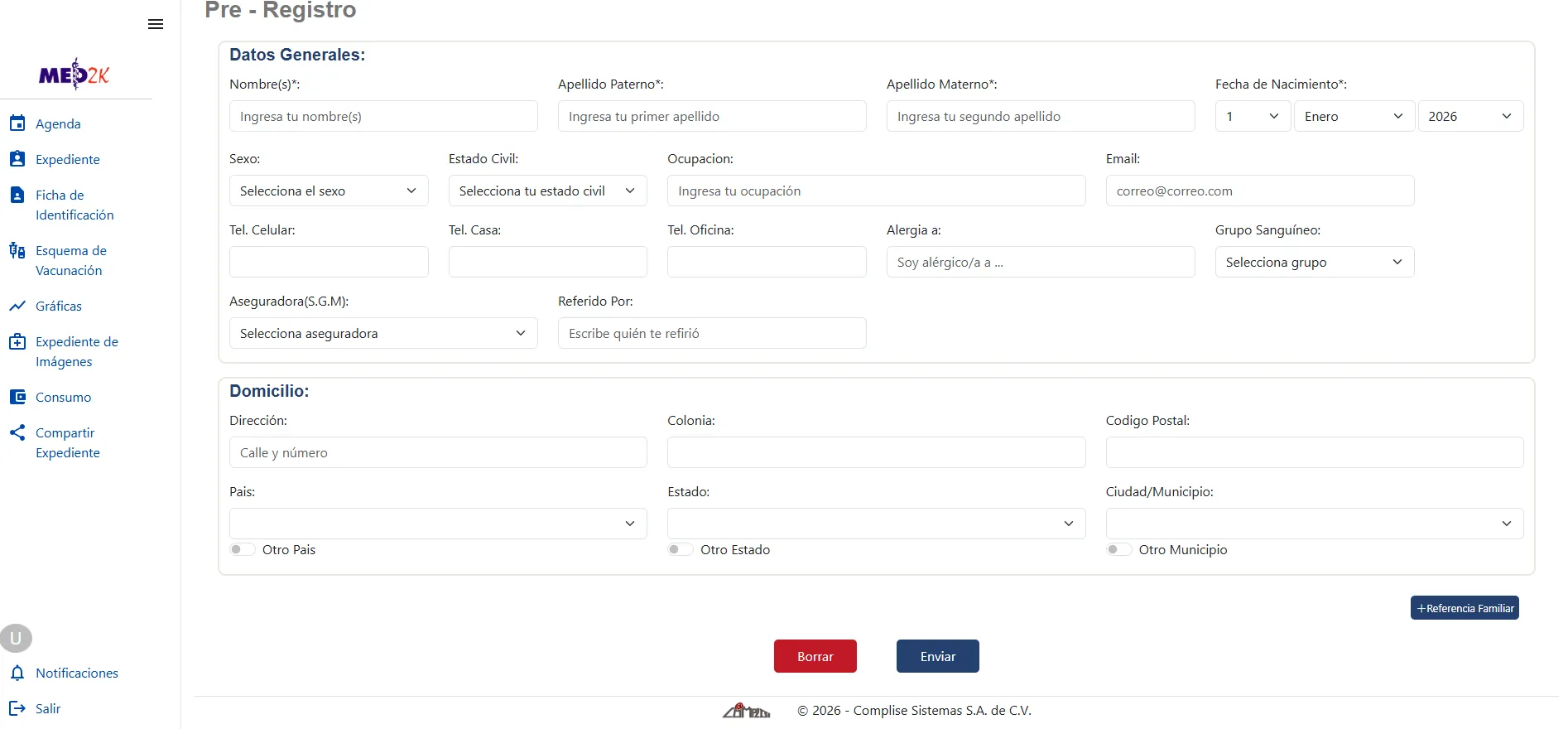Click the Expediente de Imágenes icon

pos(17,341)
